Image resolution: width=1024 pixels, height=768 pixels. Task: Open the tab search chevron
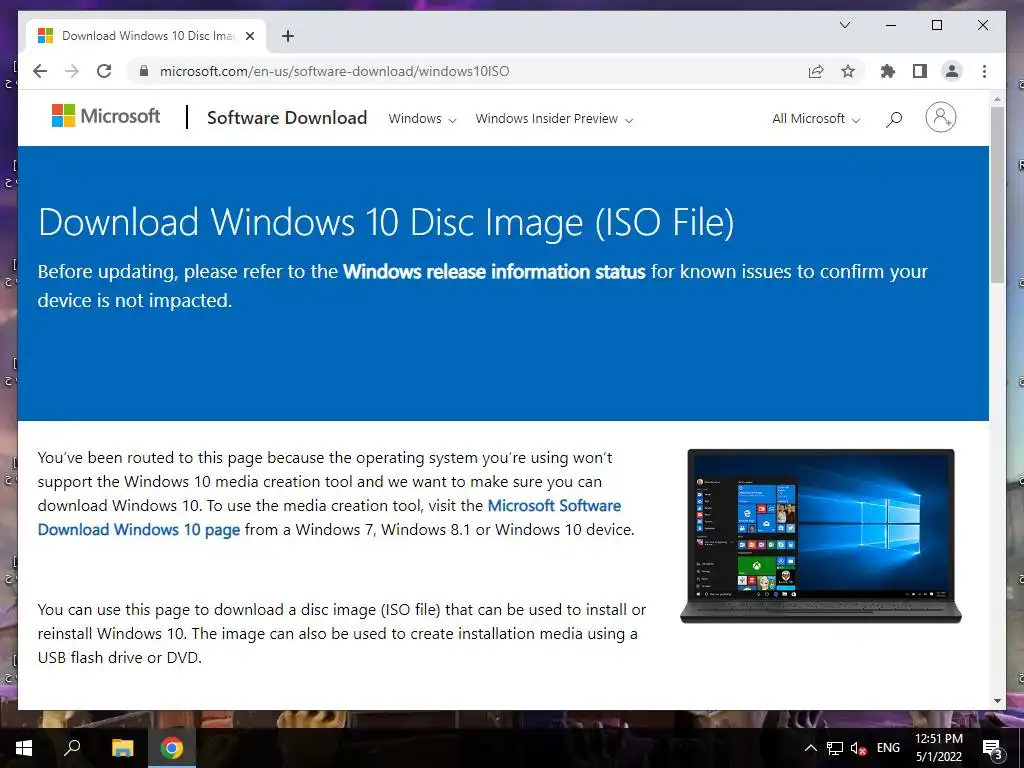pos(844,25)
